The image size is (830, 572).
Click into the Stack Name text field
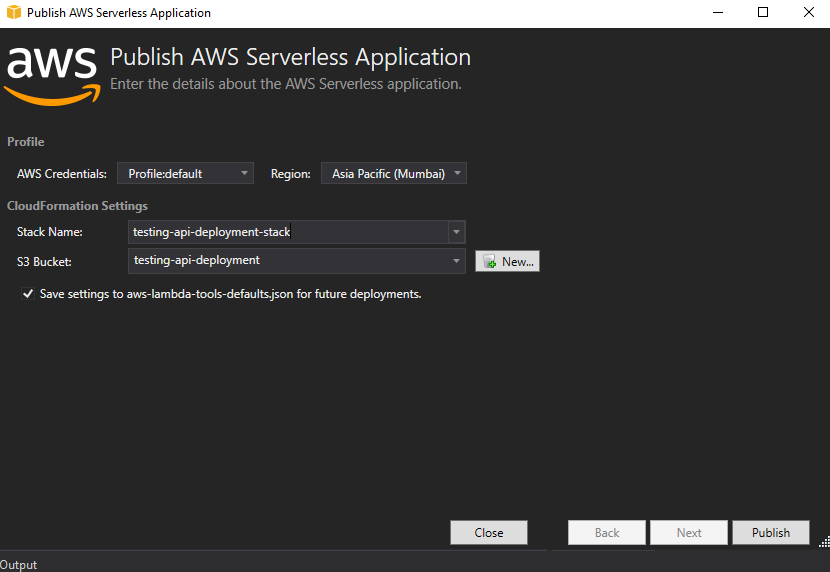[288, 232]
